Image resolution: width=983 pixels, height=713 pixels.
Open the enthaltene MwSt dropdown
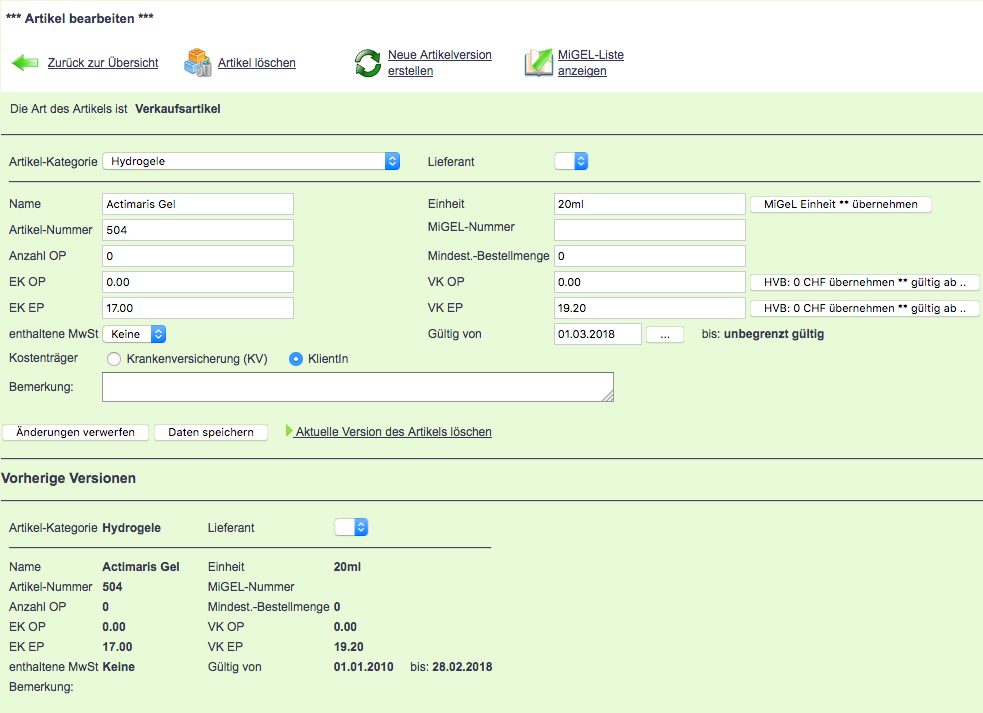click(134, 334)
